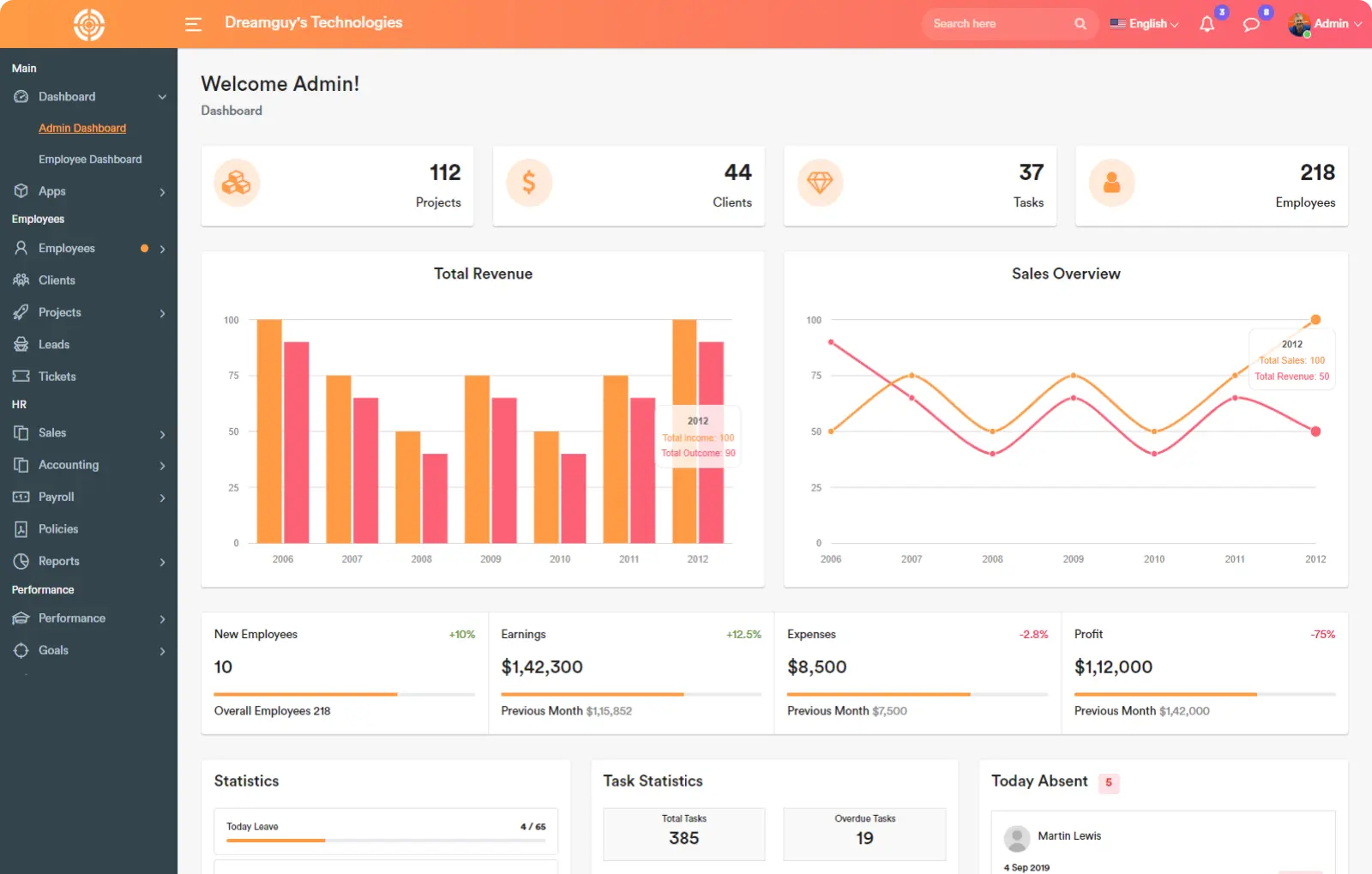This screenshot has height=874, width=1372.
Task: Click the Dreamguy's Technologies title link
Action: pos(314,22)
